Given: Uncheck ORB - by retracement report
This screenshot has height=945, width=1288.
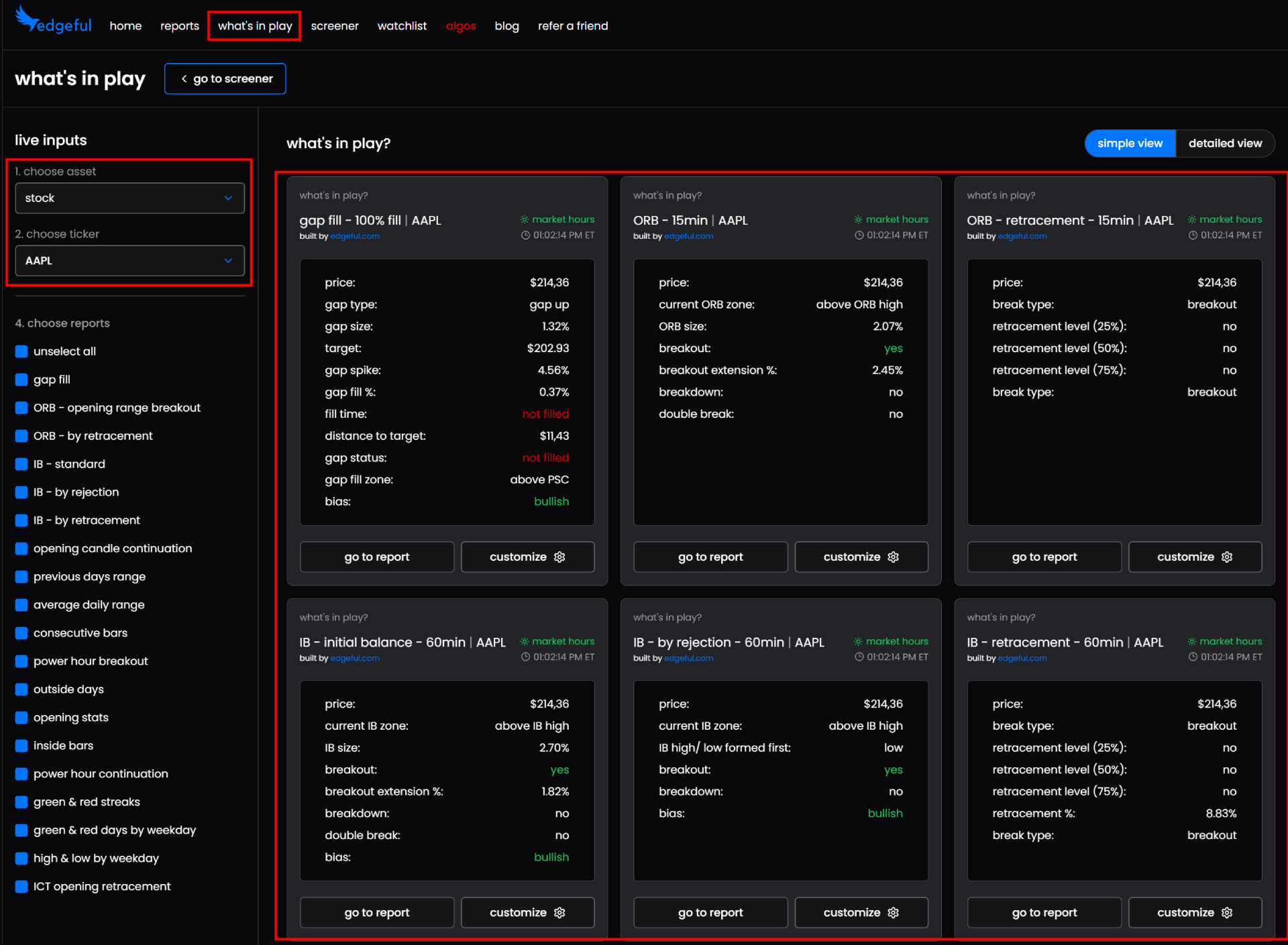Looking at the screenshot, I should [x=21, y=436].
